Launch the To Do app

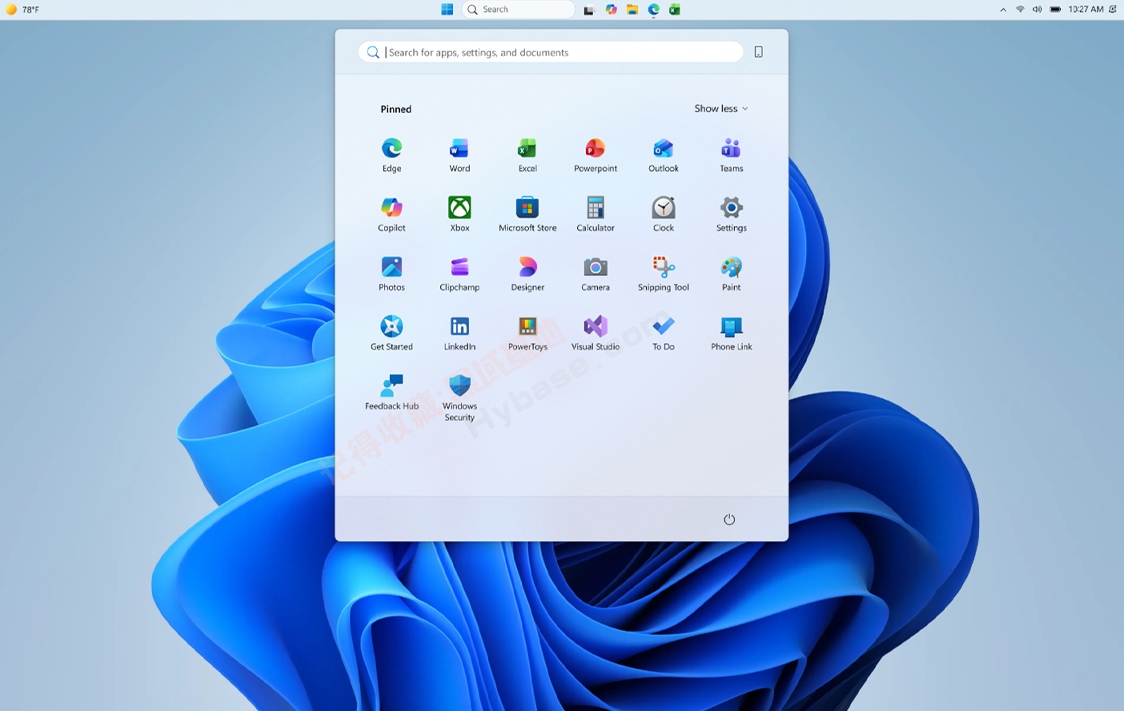[x=663, y=333]
